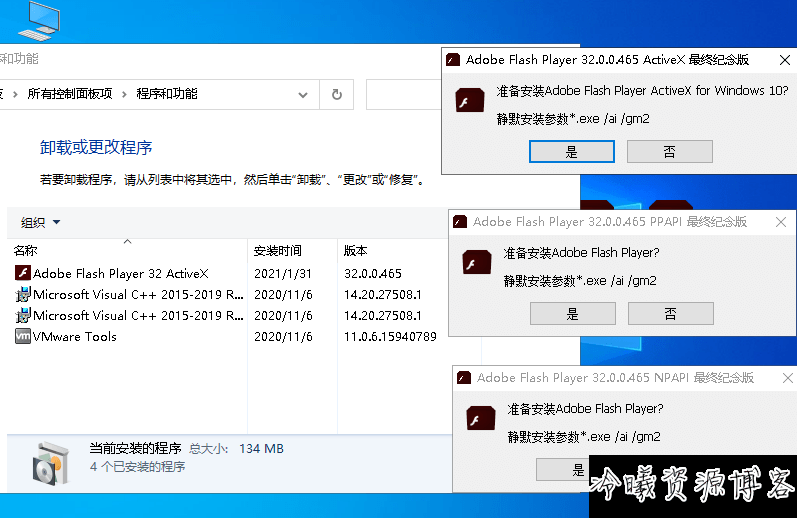Image resolution: width=797 pixels, height=518 pixels.
Task: Click the refresh button in address bar
Action: click(x=336, y=94)
